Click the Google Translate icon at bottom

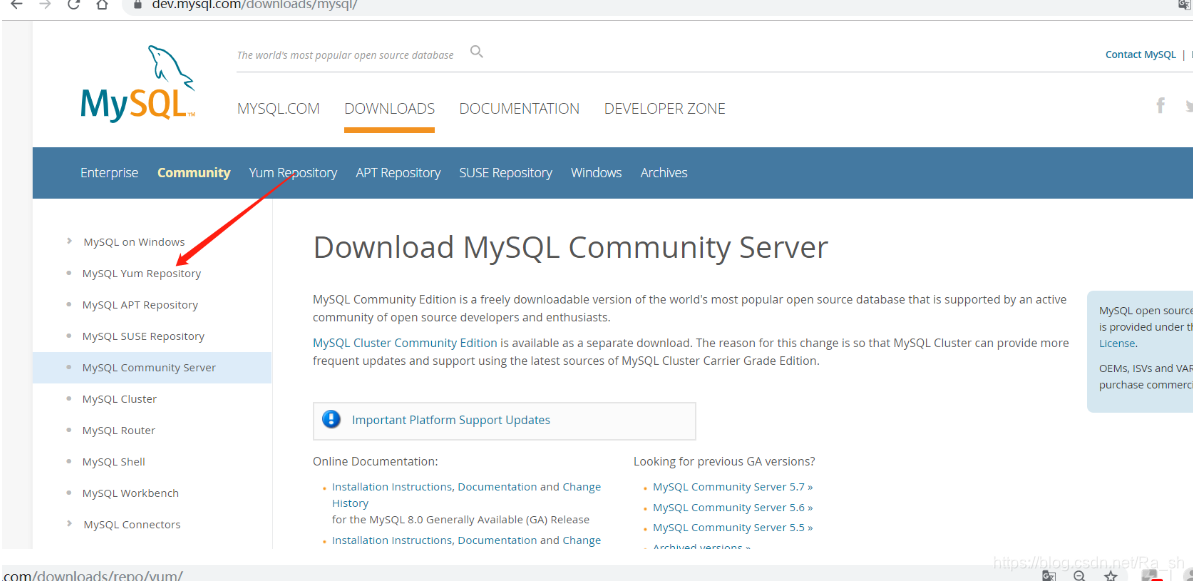pos(1049,576)
